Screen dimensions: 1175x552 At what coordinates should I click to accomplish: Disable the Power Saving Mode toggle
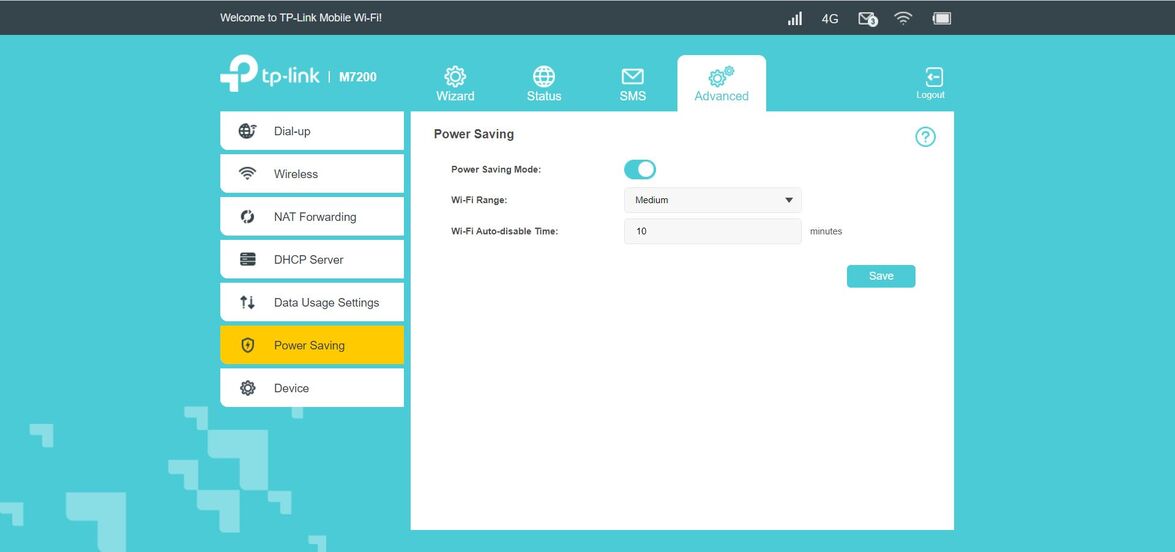(640, 169)
